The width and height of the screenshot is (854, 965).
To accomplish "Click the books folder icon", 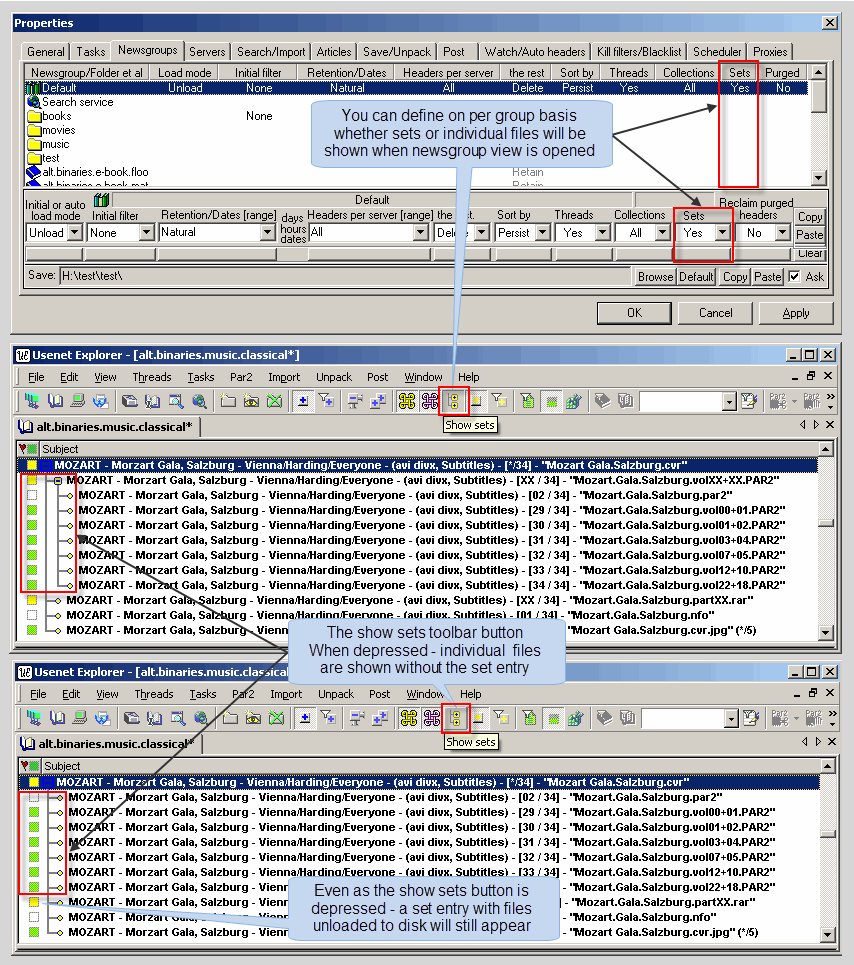I will (33, 116).
